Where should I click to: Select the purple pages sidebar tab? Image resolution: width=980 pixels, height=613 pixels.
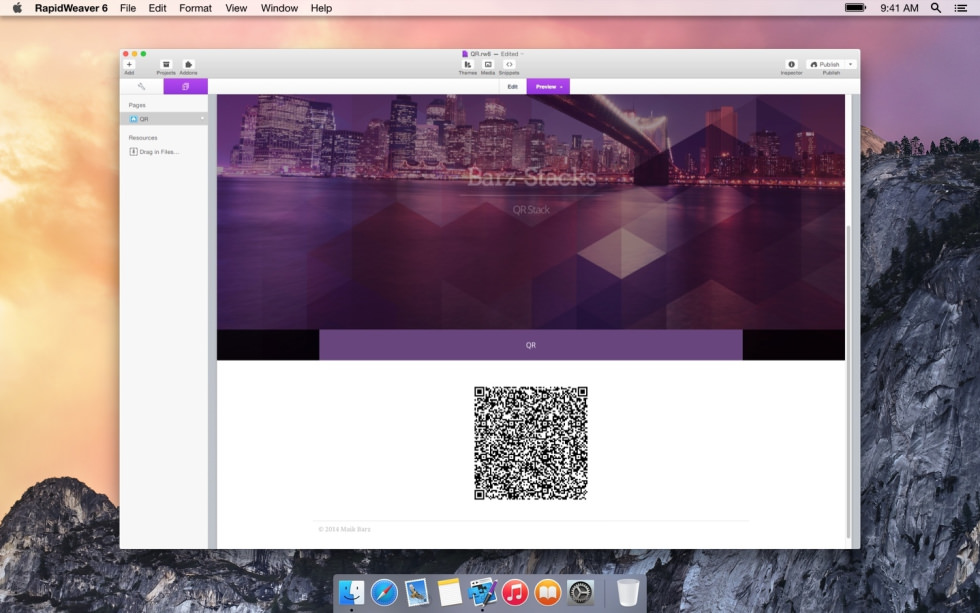186,86
